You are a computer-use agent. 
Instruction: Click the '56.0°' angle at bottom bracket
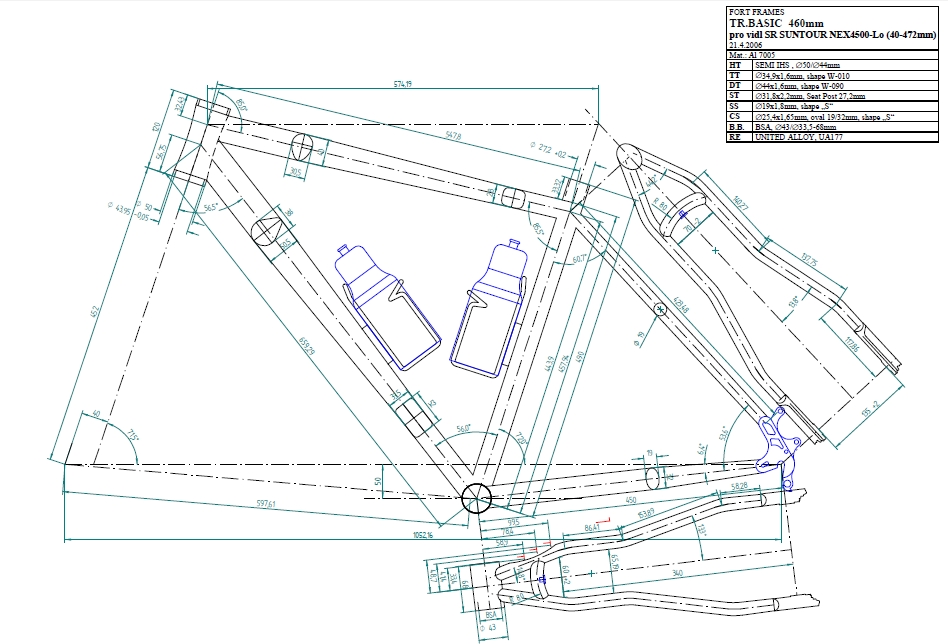(x=463, y=428)
